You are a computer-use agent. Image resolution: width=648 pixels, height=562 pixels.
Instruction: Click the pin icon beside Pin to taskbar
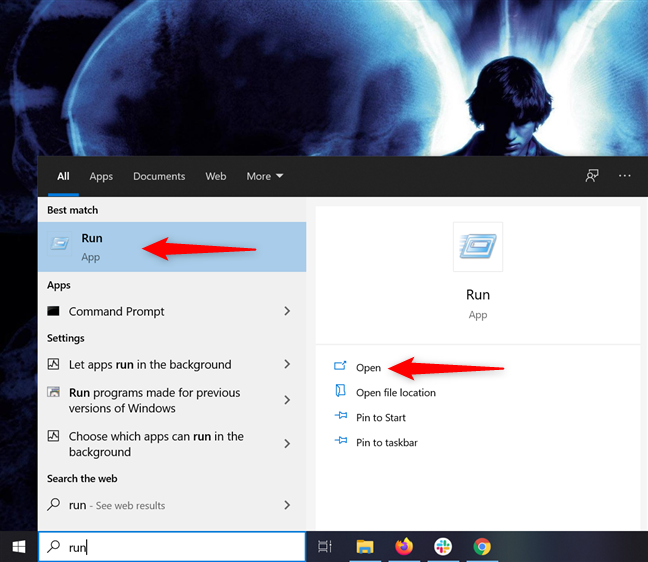pyautogui.click(x=341, y=441)
